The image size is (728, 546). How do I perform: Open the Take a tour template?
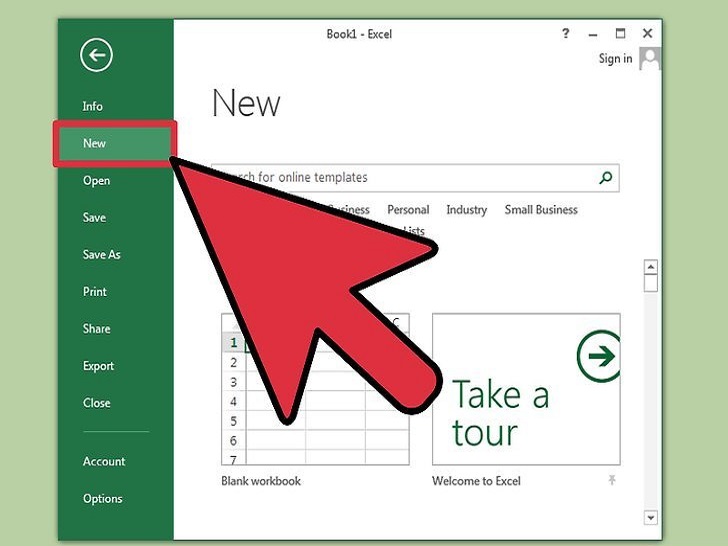[x=526, y=389]
